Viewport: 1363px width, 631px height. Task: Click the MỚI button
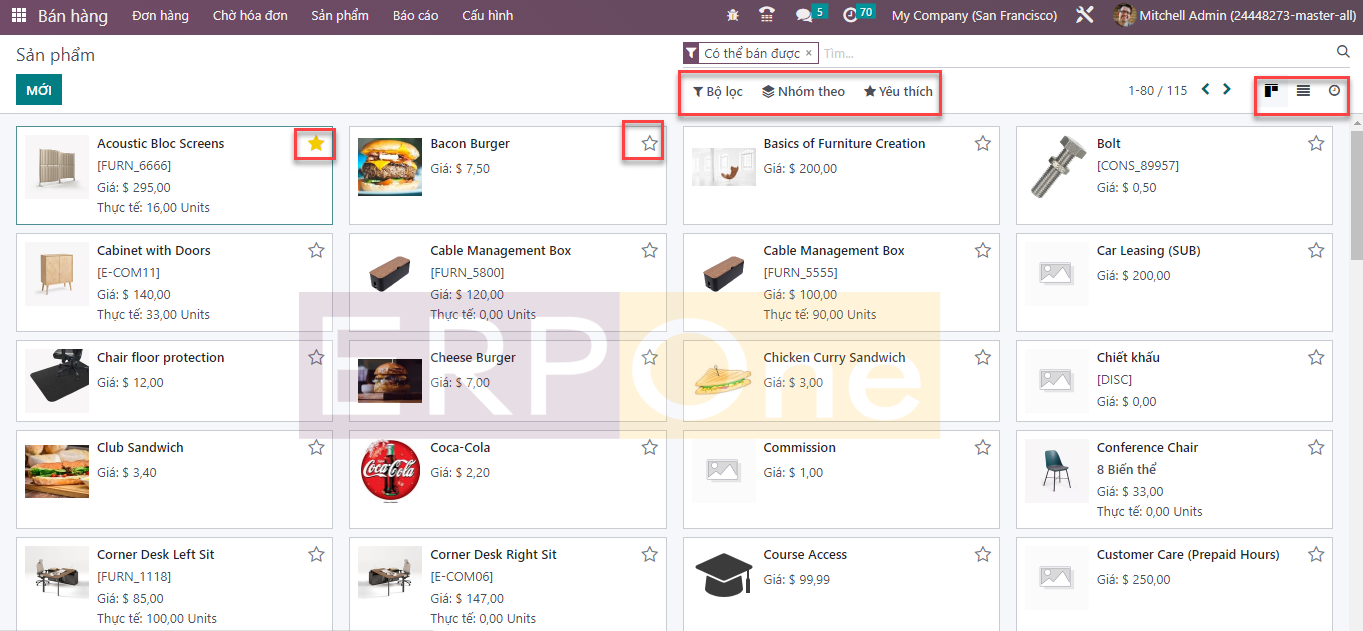pyautogui.click(x=39, y=90)
